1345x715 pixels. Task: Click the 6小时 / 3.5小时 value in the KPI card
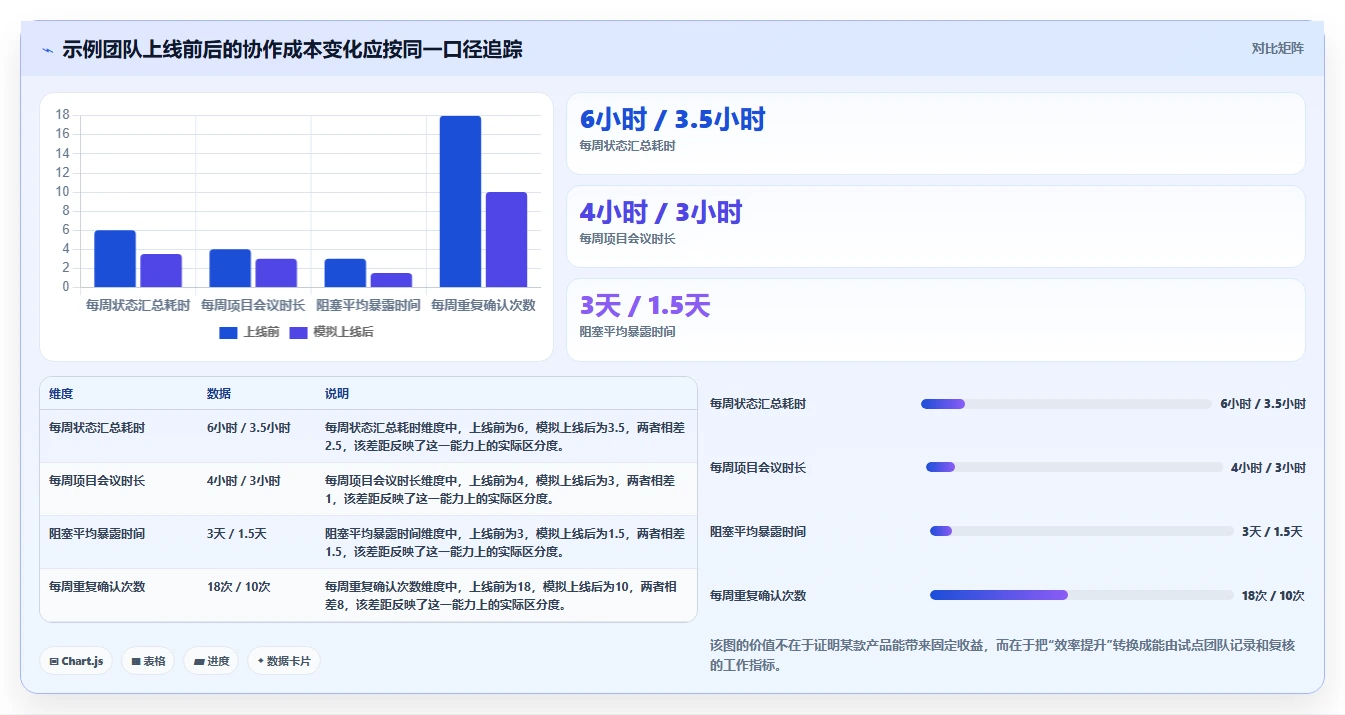pos(673,120)
